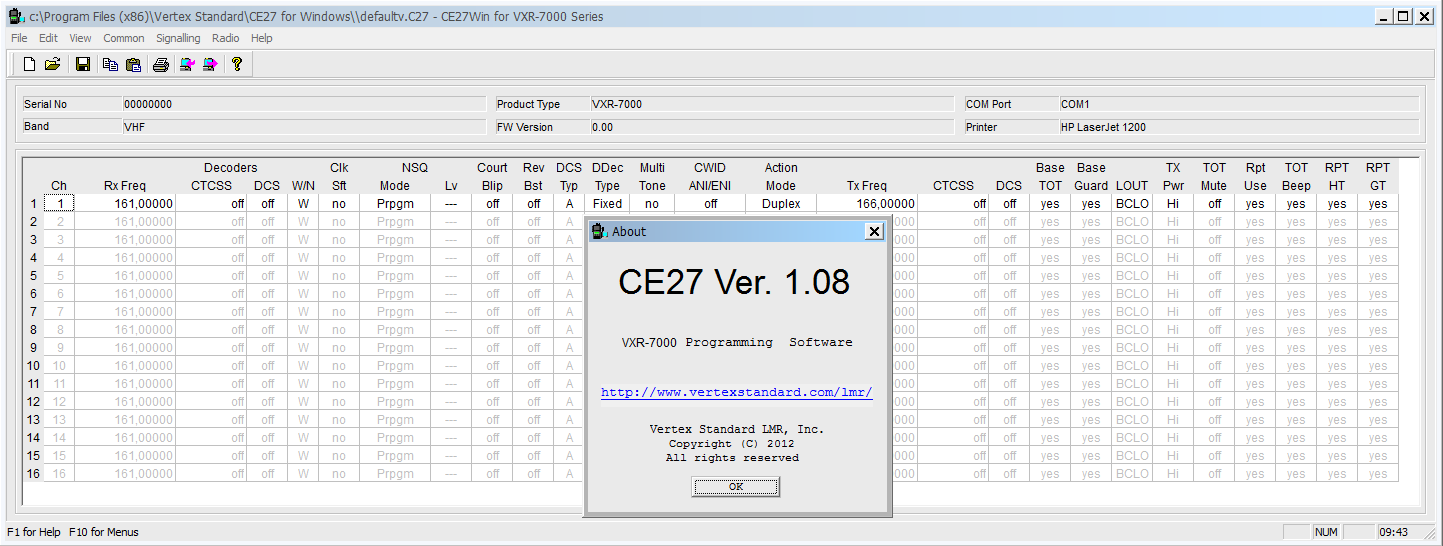This screenshot has height=546, width=1443.
Task: Click the Product Type field VXR-7000
Action: [x=771, y=104]
